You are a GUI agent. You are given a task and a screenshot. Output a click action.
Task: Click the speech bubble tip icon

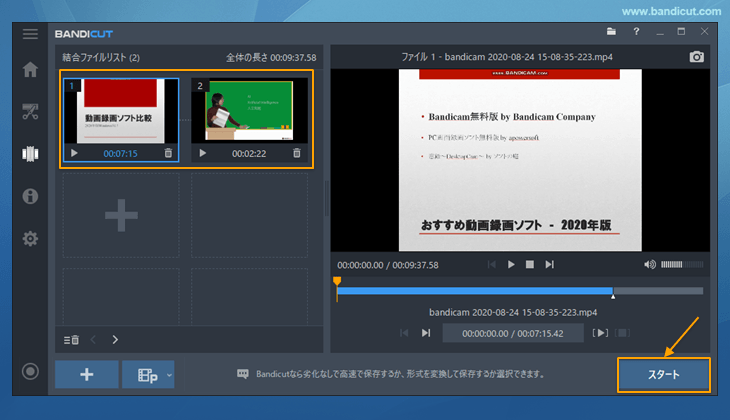243,374
